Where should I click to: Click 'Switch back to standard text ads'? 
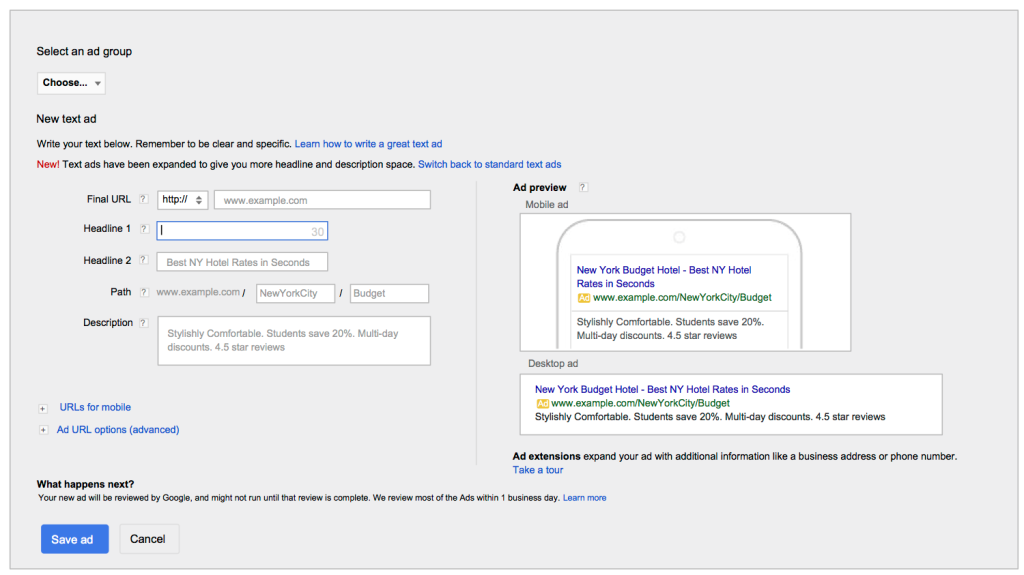click(x=490, y=164)
